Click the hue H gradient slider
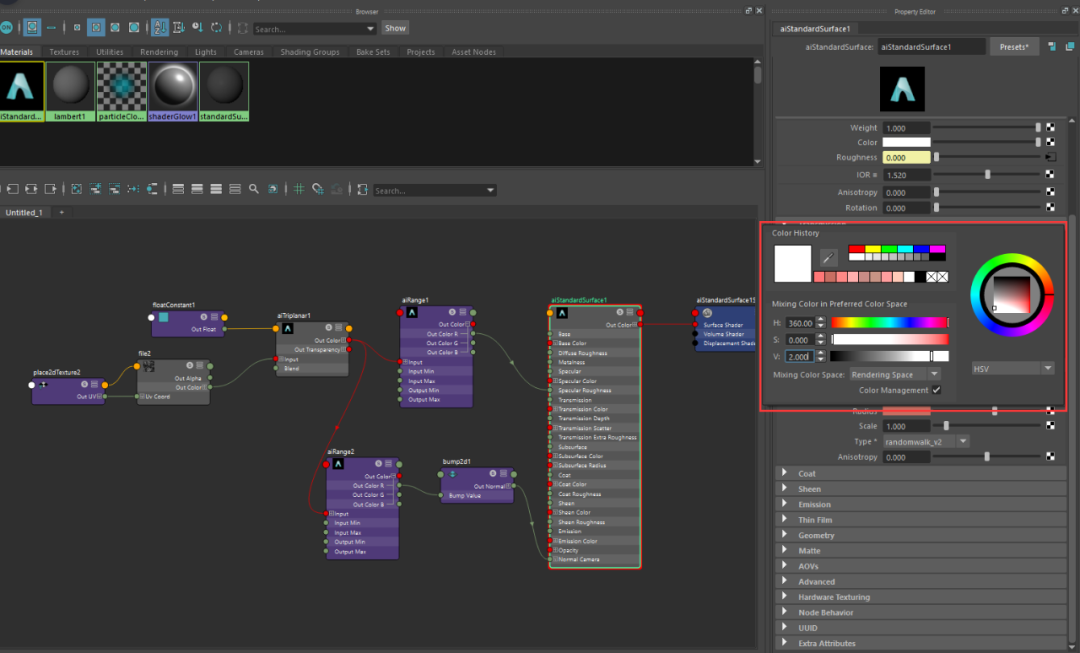This screenshot has width=1080, height=653. [x=890, y=322]
